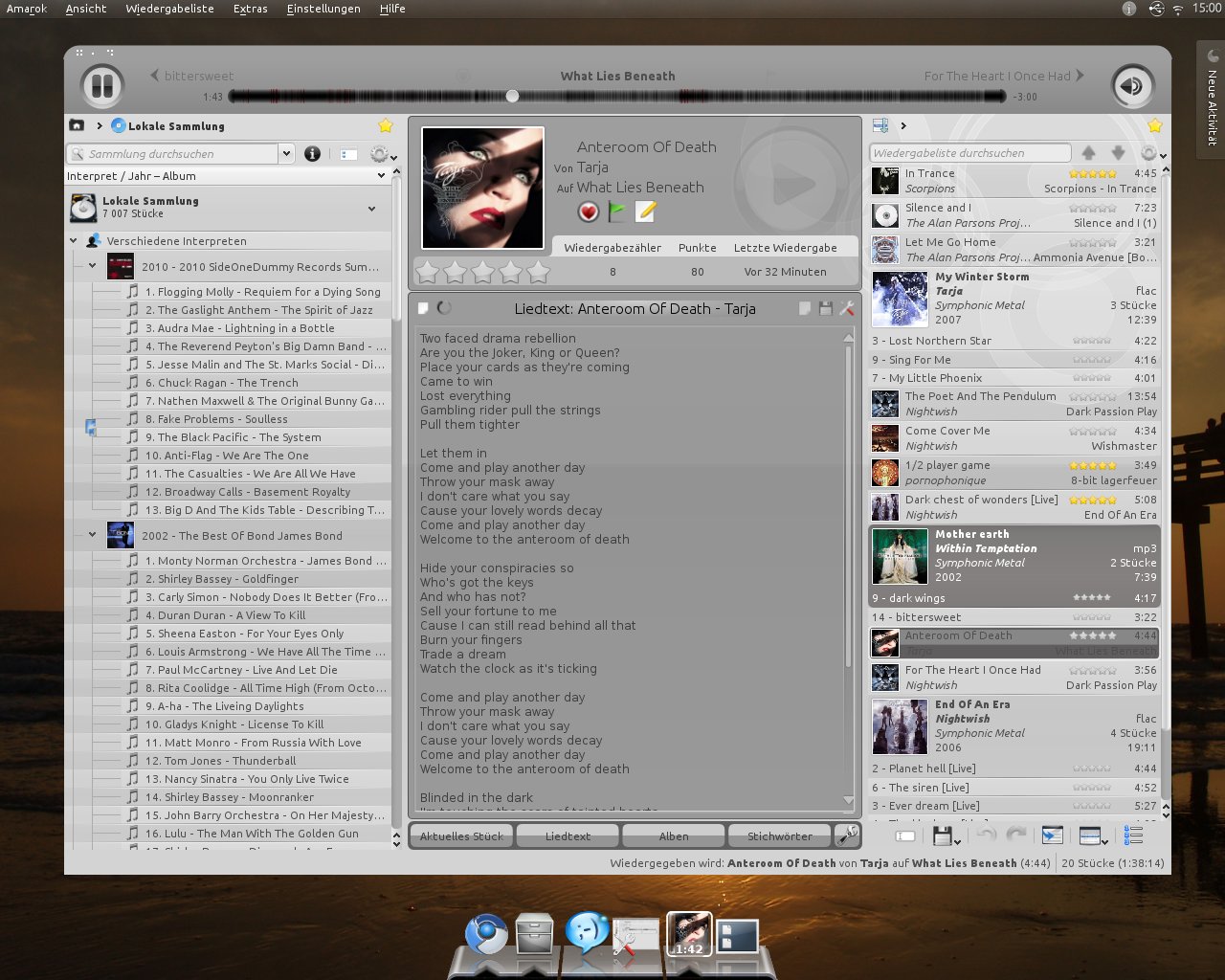Click the applet configuration wrench beside Stichwörter
This screenshot has width=1225, height=980.
point(847,835)
